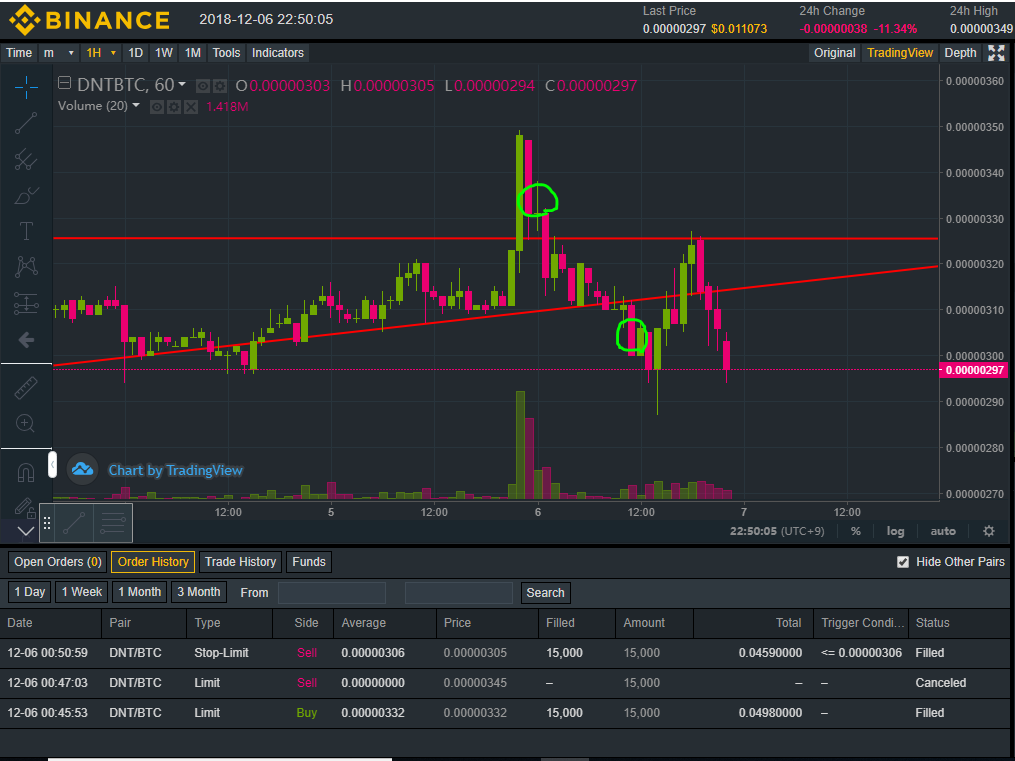Switch to the Depth chart view
Screen dimensions: 1015x761
click(x=960, y=53)
